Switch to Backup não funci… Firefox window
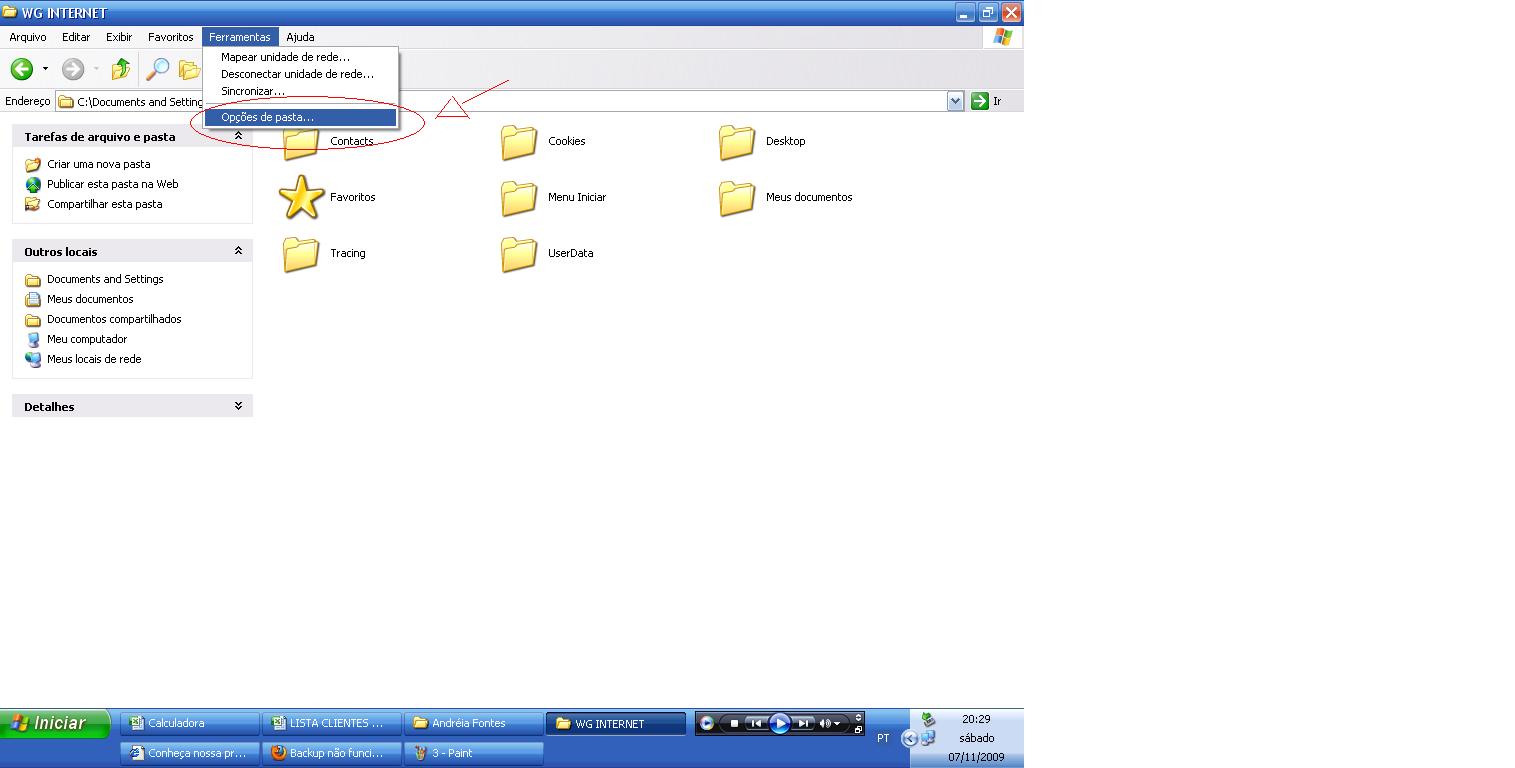 (332, 753)
